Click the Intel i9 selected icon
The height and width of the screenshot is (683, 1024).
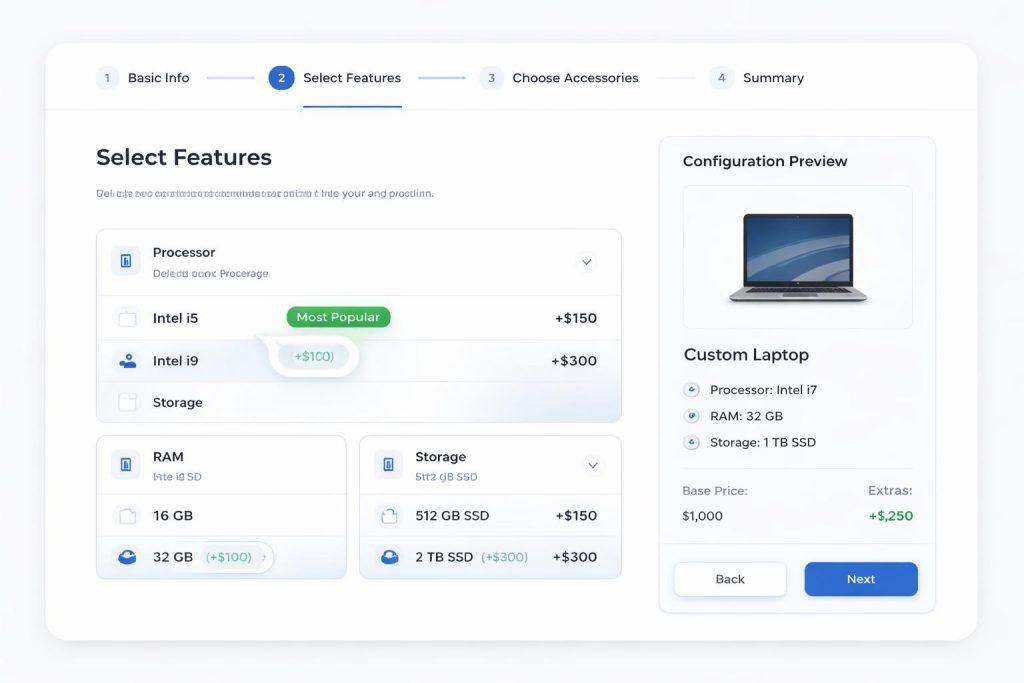(127, 361)
